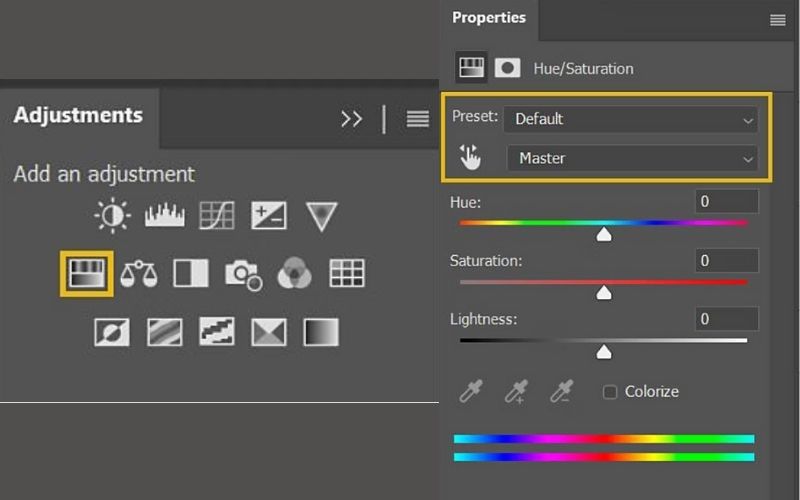Click the 'Add an adjustment' text
Viewport: 800px width, 500px height.
point(104,174)
